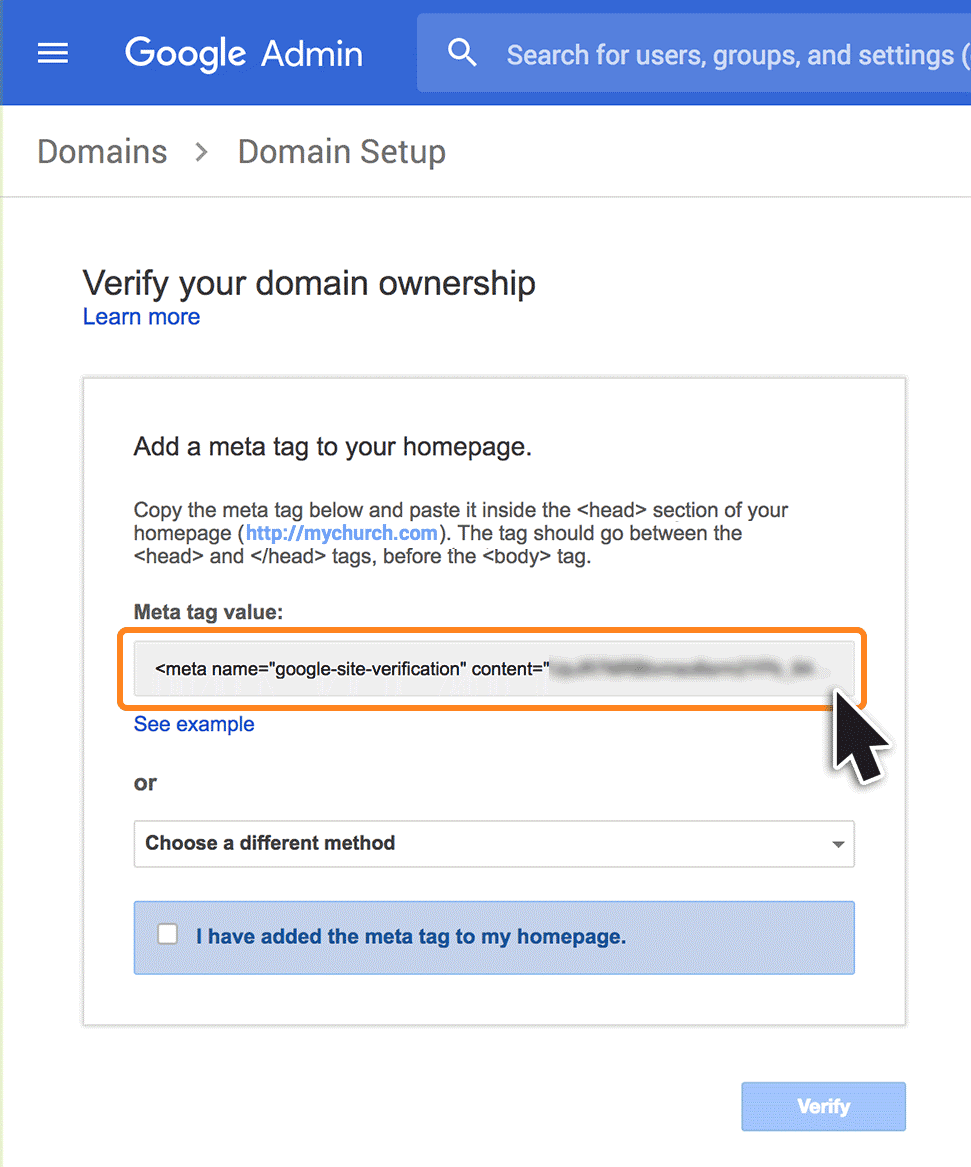The image size is (971, 1167).
Task: Click the 'Meta tag value:' label
Action: pos(208,612)
